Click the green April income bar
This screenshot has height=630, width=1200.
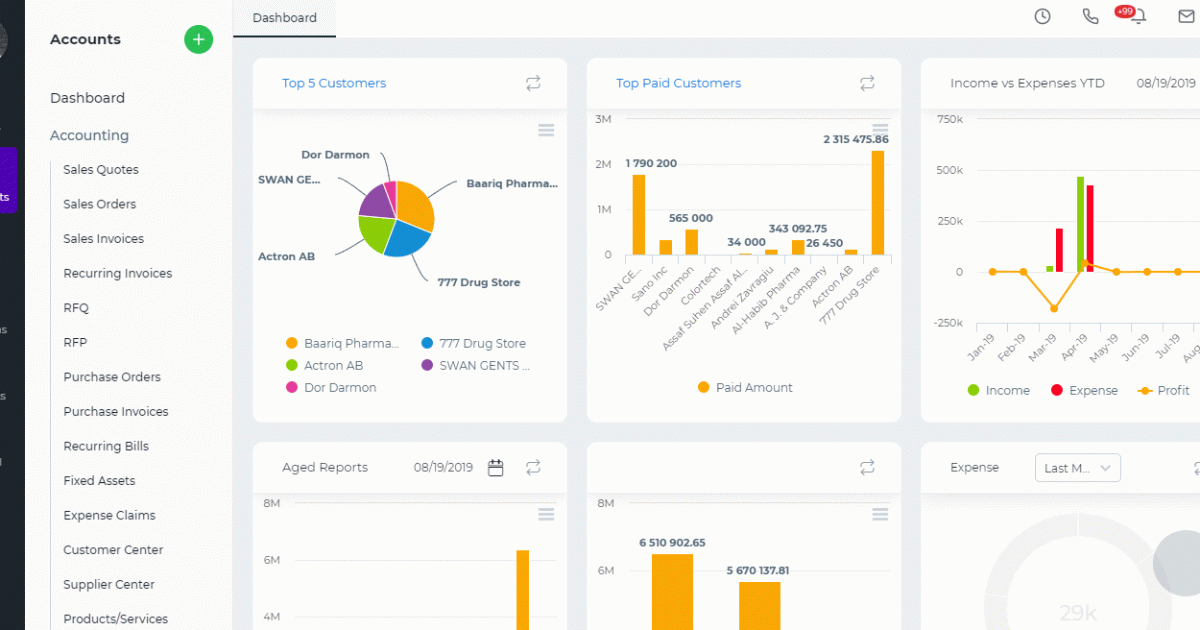click(x=1080, y=224)
